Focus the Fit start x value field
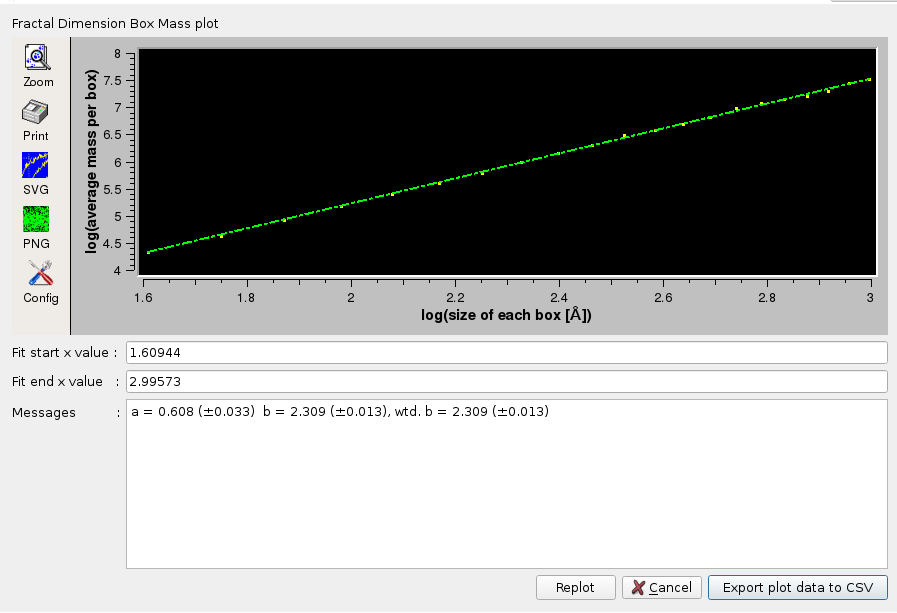The height and width of the screenshot is (613, 897). pyautogui.click(x=506, y=353)
